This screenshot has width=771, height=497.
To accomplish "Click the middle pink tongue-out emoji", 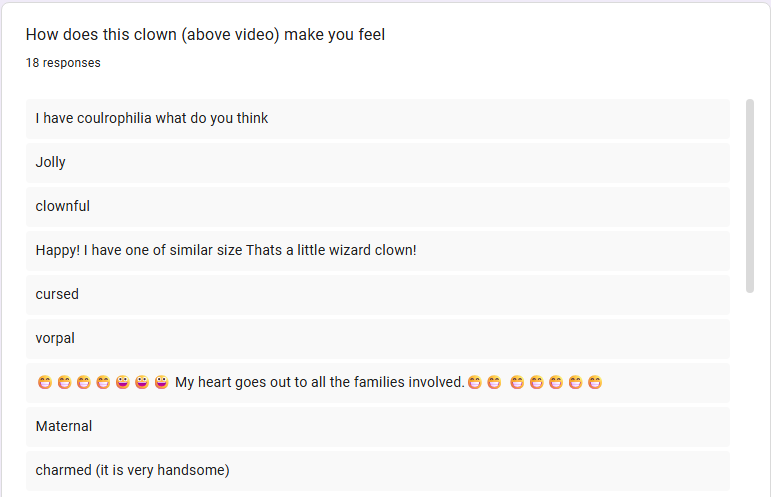I will [x=142, y=382].
